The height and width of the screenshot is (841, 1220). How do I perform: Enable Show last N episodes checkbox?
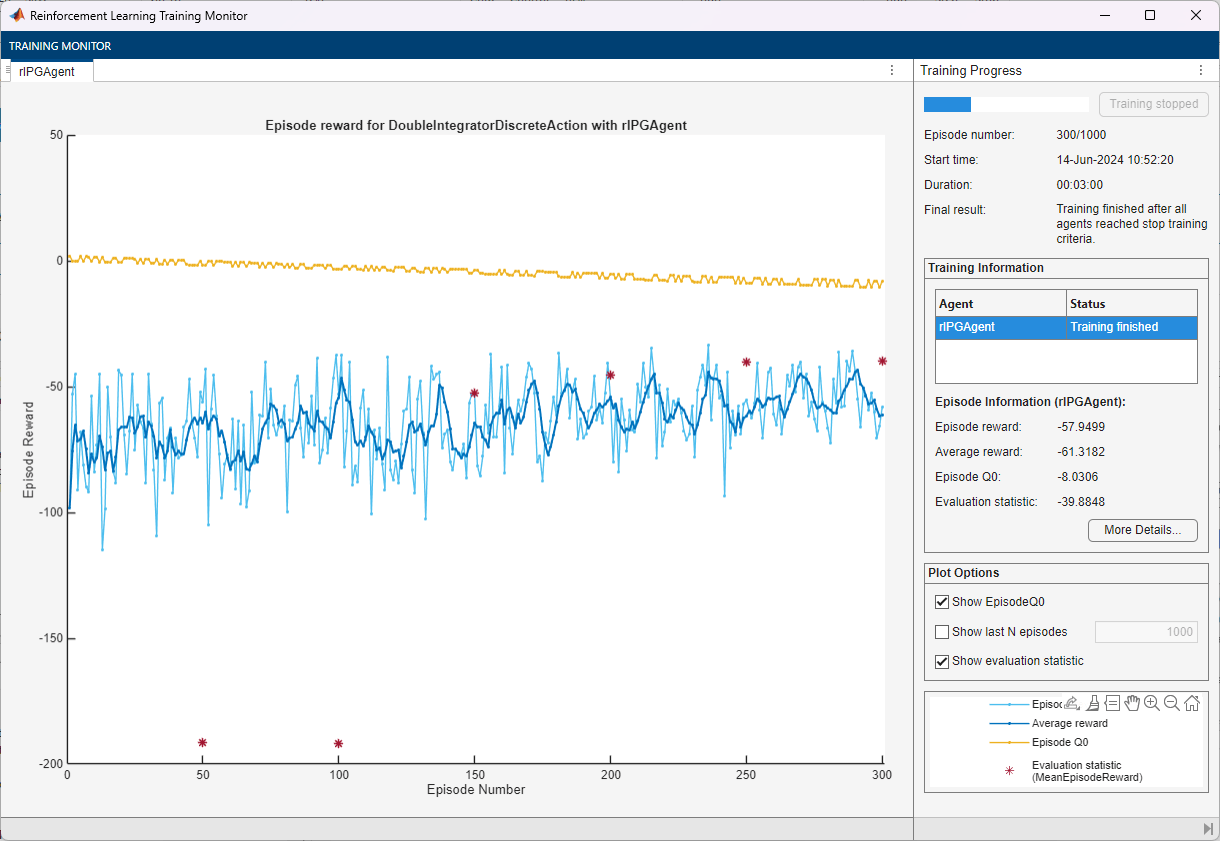941,632
